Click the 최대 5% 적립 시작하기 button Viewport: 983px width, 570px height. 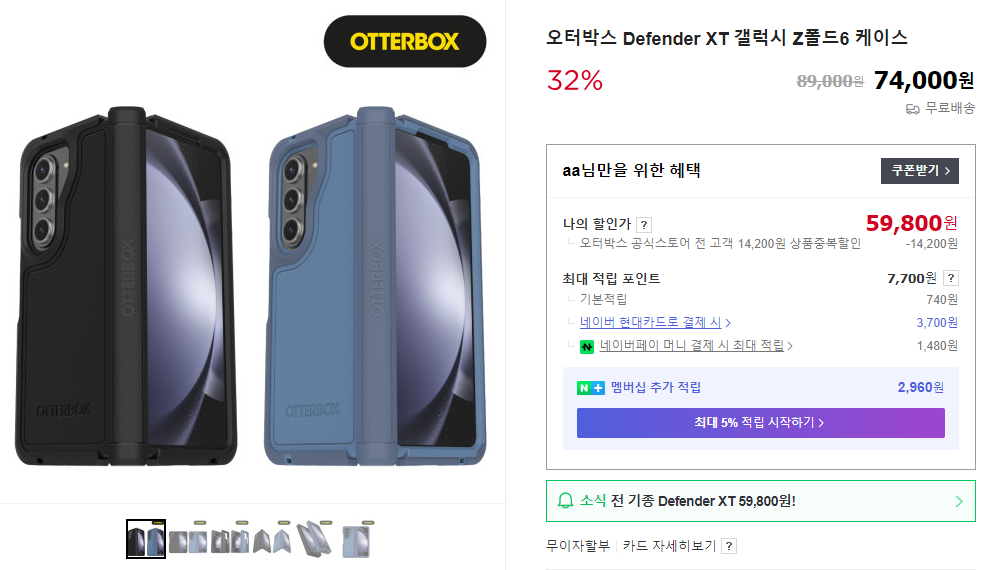(x=760, y=423)
